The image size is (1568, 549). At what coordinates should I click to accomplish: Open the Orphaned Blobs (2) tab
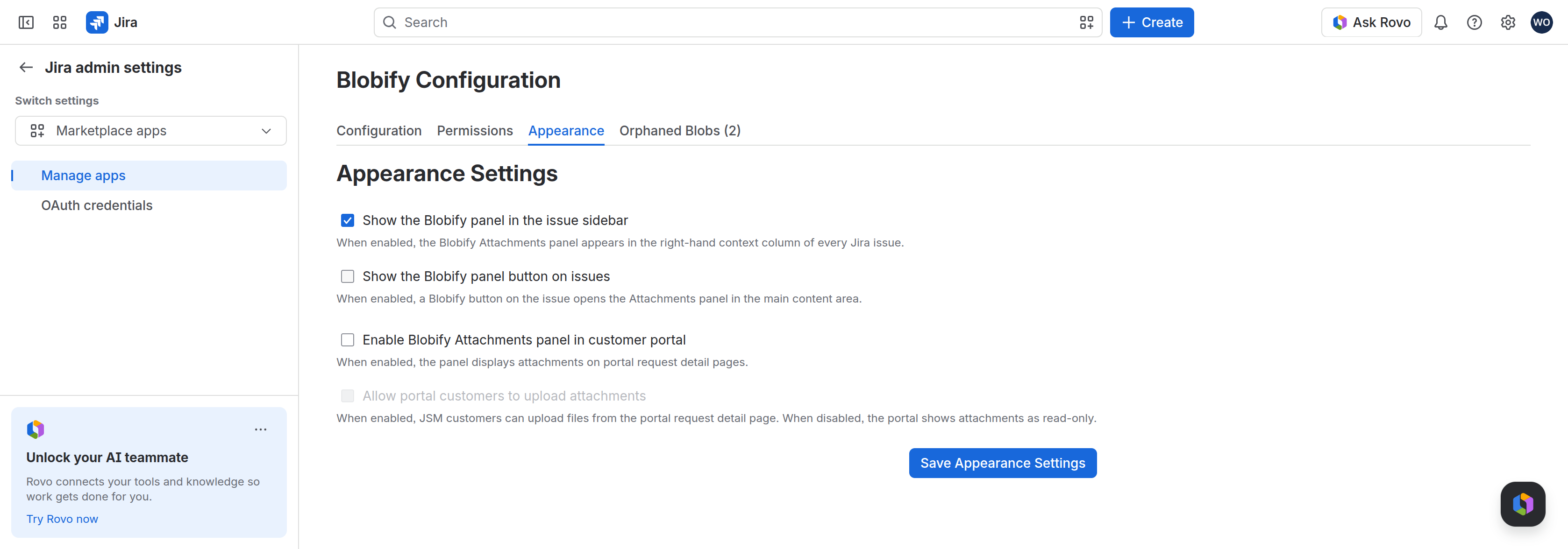[680, 131]
